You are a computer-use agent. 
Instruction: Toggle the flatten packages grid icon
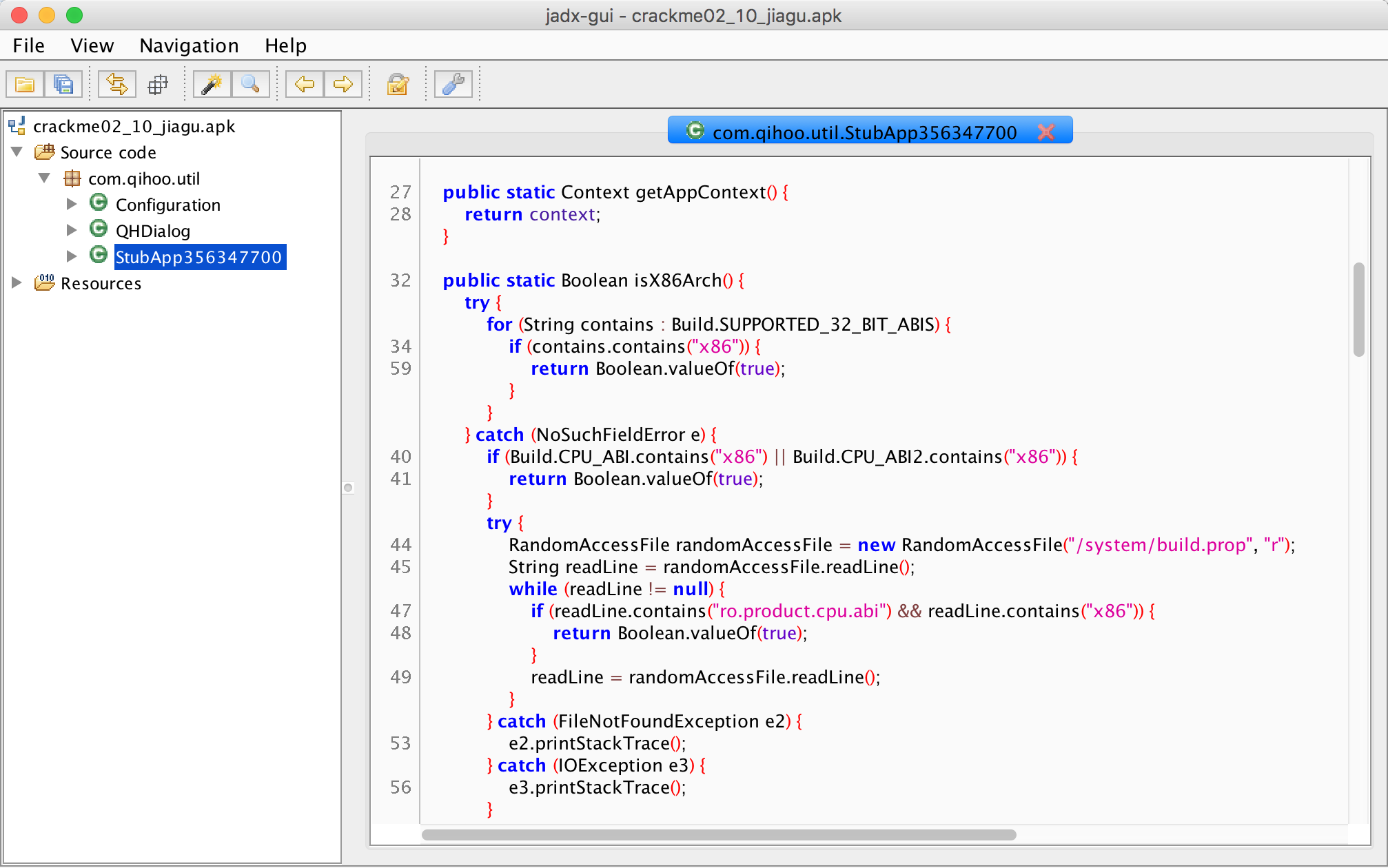158,85
